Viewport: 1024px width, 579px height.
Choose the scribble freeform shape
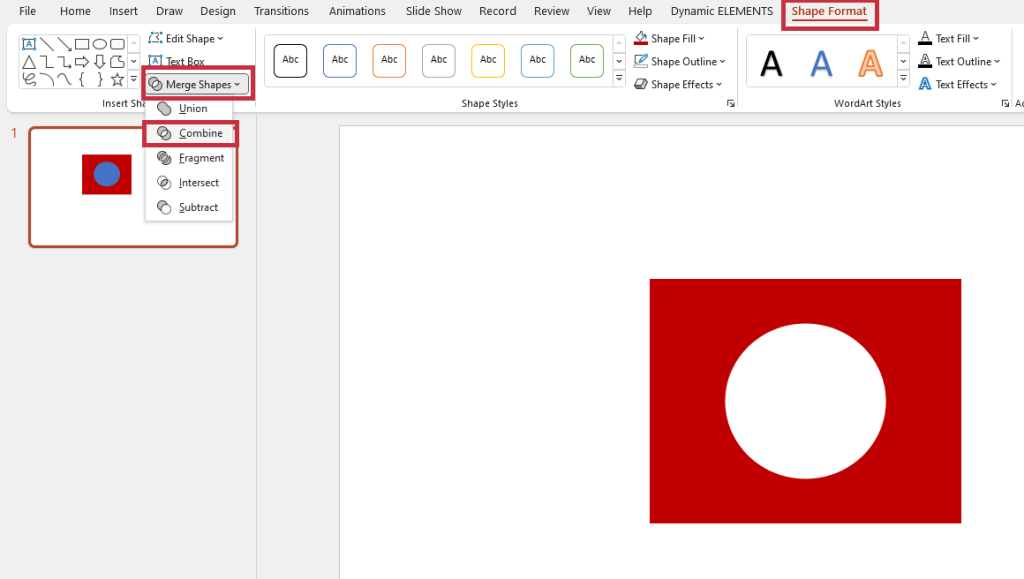click(29, 79)
